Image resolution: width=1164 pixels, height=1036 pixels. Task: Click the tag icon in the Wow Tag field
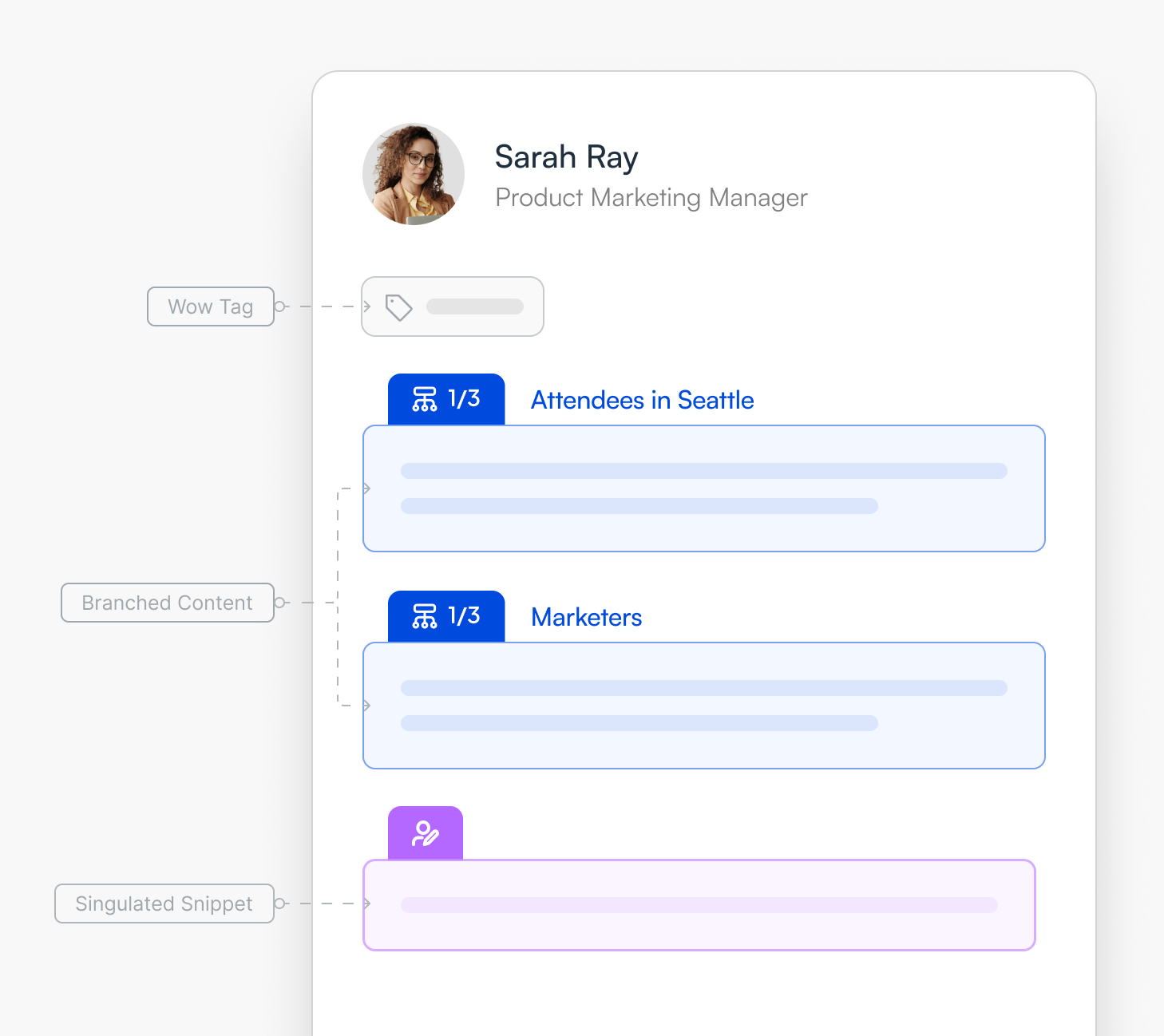(398, 307)
